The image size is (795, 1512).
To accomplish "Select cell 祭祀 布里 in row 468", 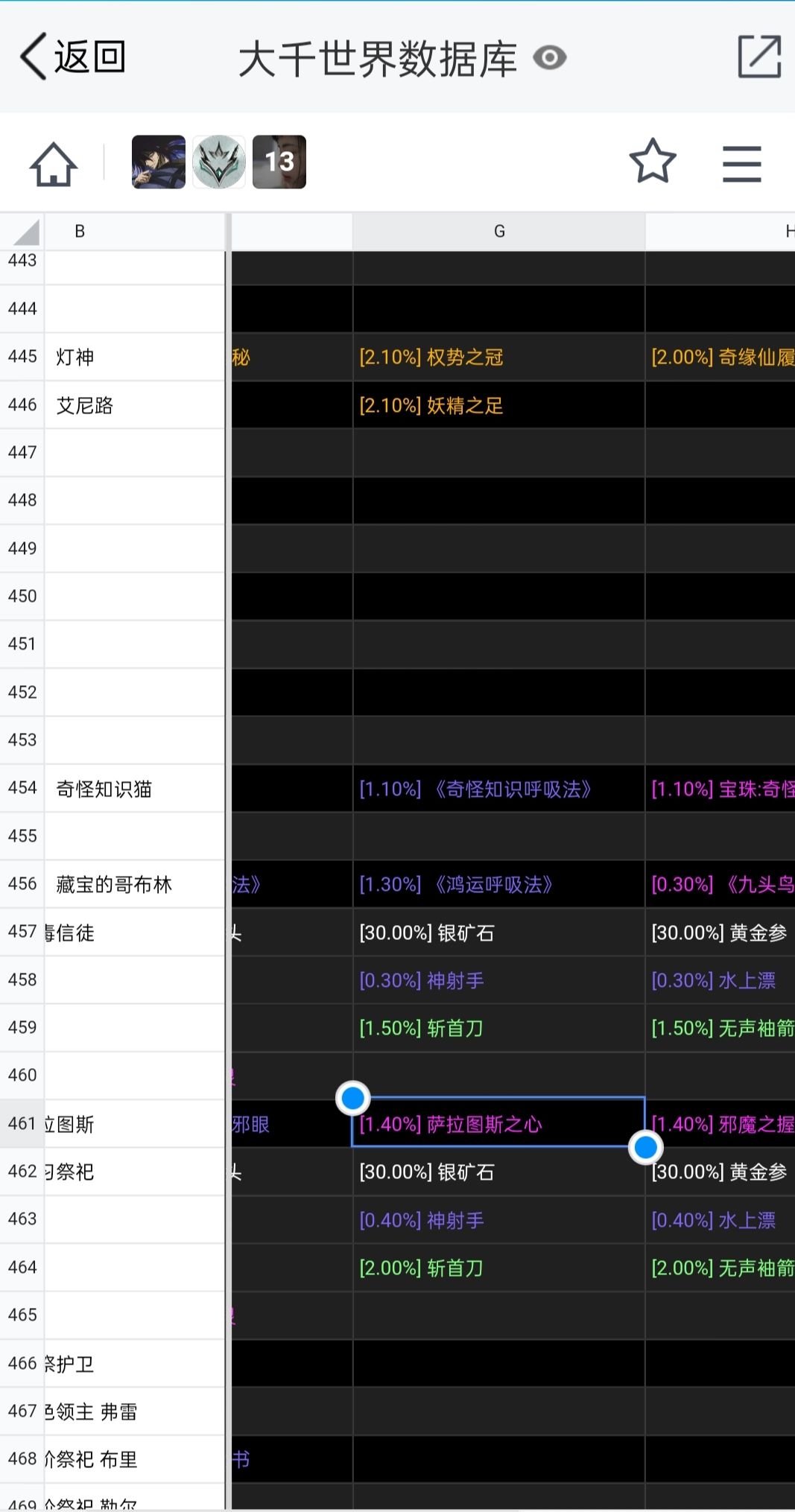I will point(135,1458).
